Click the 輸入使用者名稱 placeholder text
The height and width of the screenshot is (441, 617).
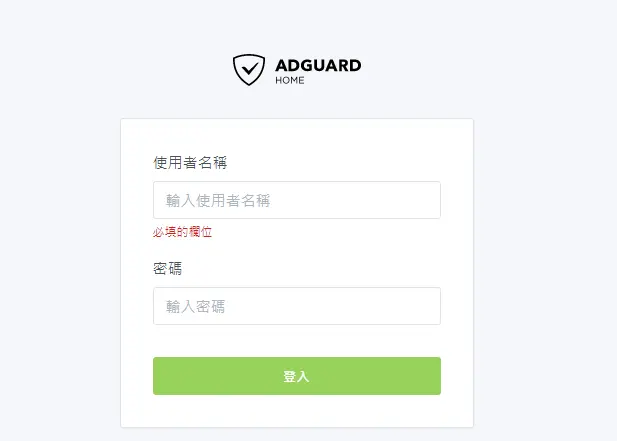click(218, 201)
